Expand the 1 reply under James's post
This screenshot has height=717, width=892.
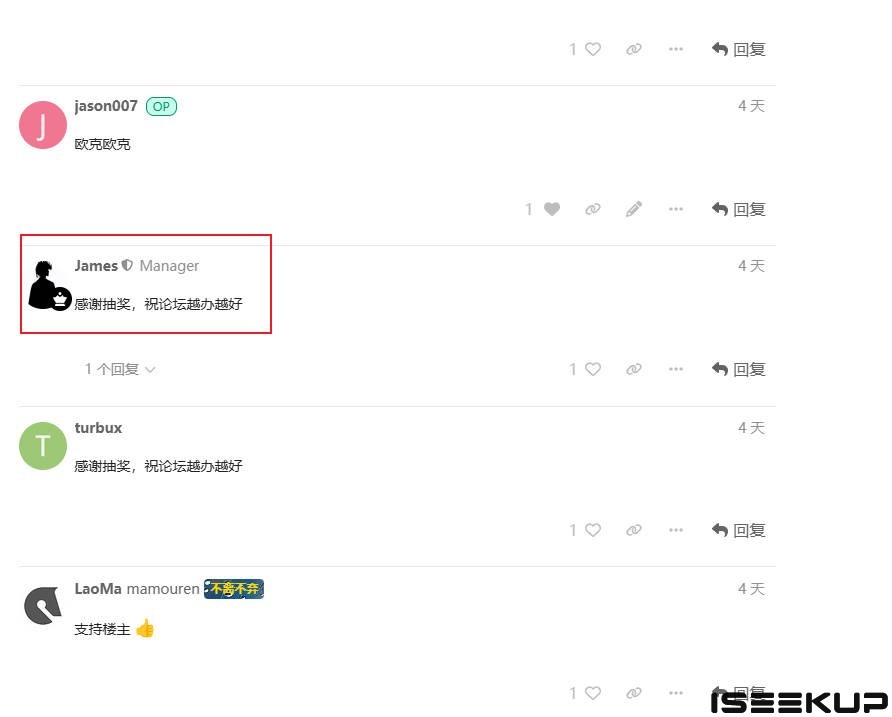pyautogui.click(x=120, y=369)
